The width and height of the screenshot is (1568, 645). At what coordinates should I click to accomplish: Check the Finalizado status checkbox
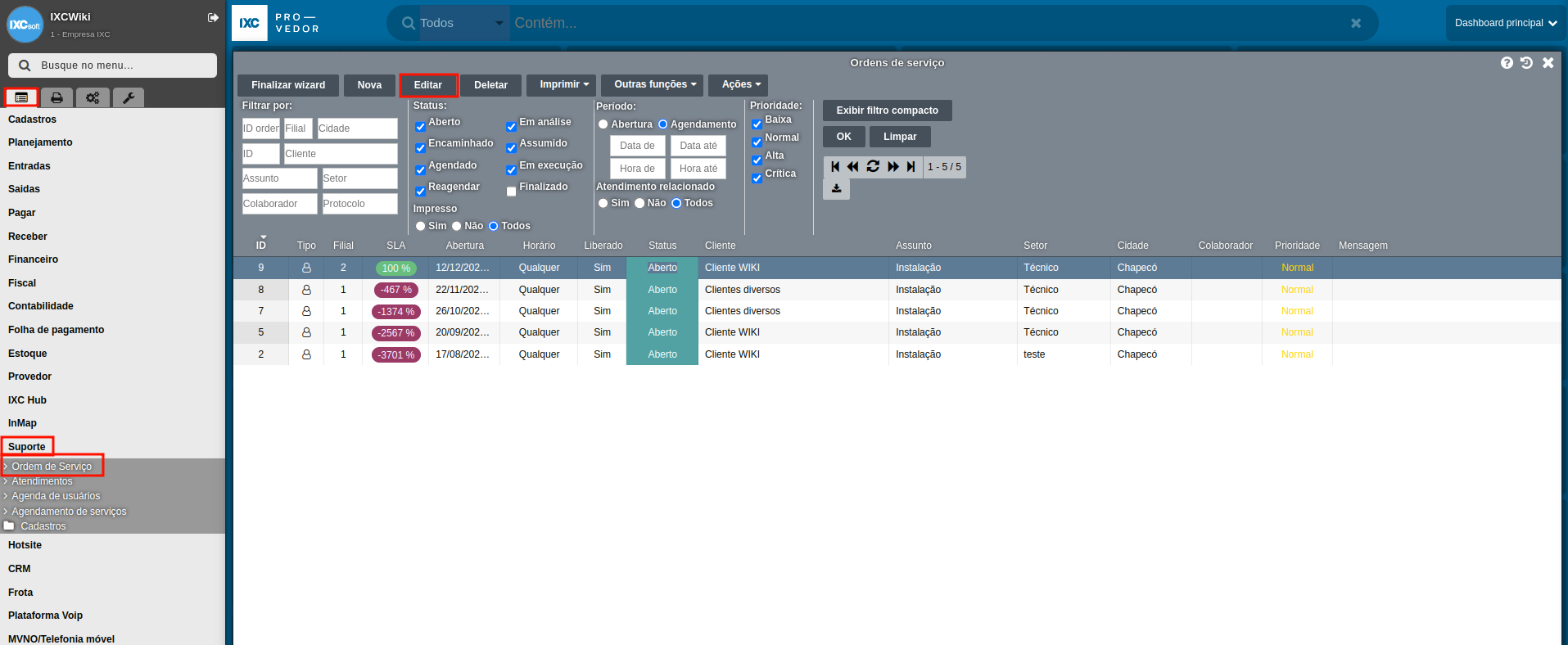coord(511,192)
